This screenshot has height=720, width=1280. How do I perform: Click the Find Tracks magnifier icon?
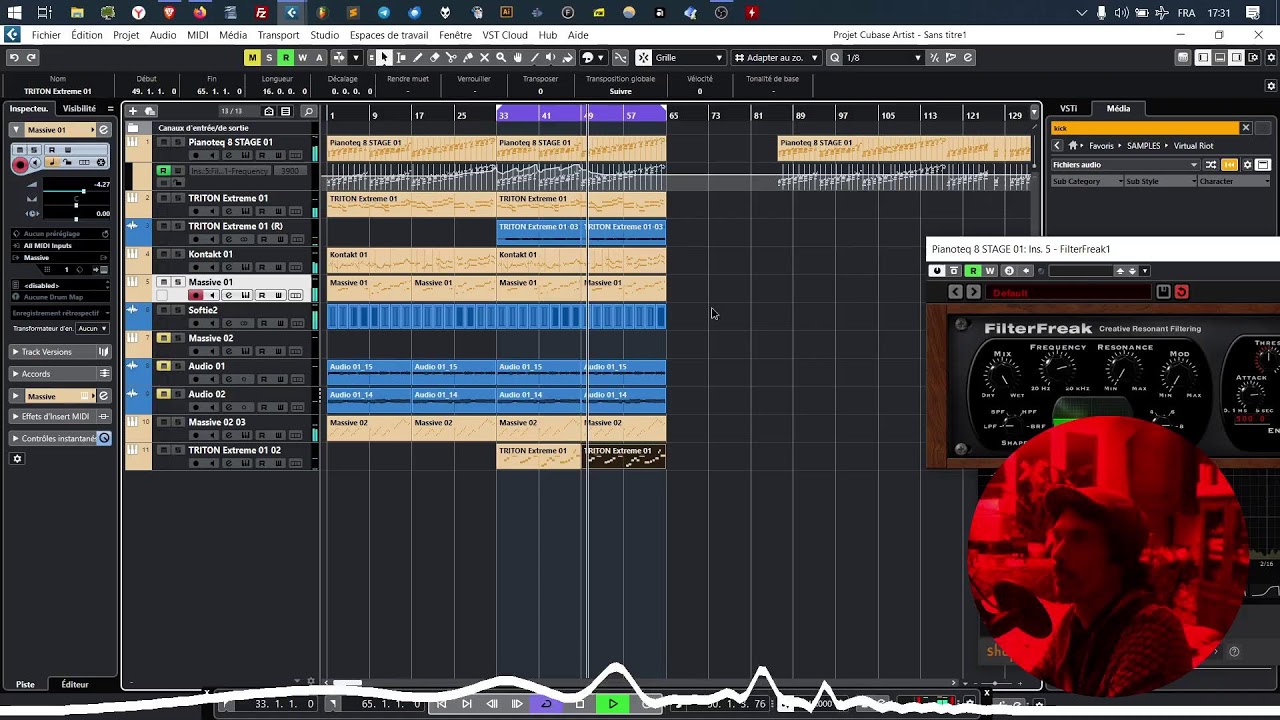click(x=308, y=111)
